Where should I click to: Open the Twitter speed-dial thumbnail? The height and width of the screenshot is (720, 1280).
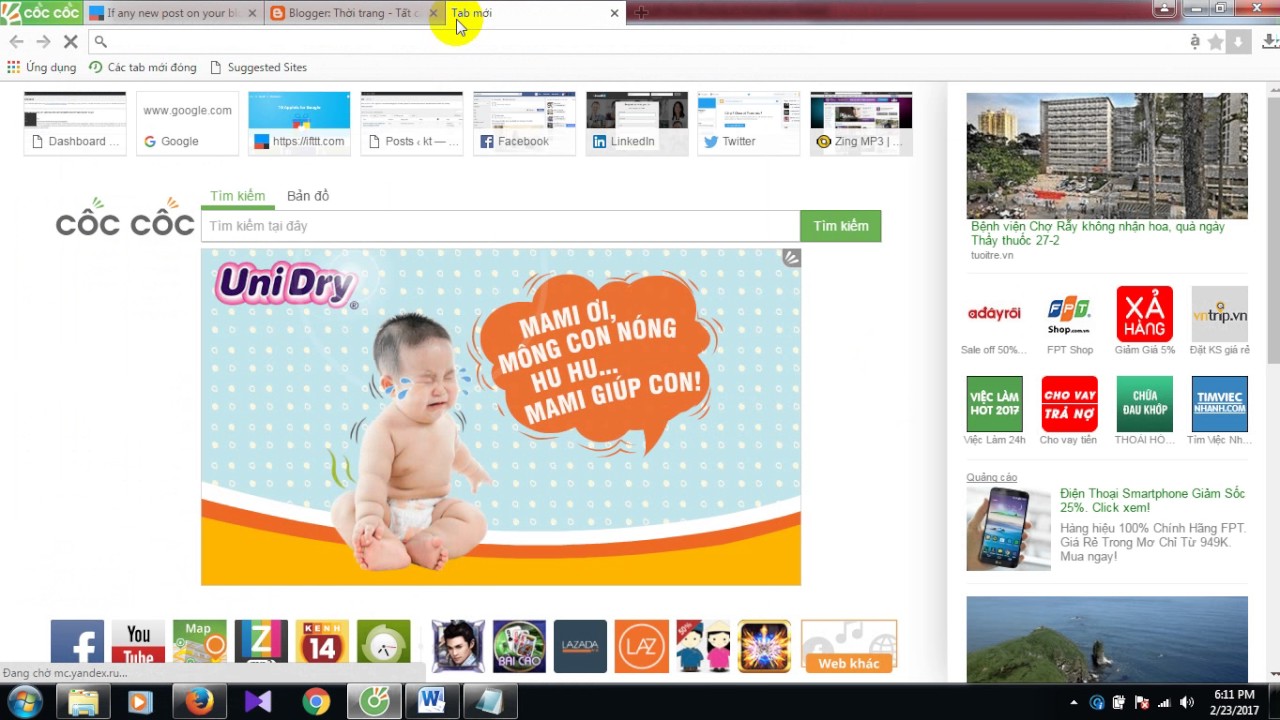point(749,123)
